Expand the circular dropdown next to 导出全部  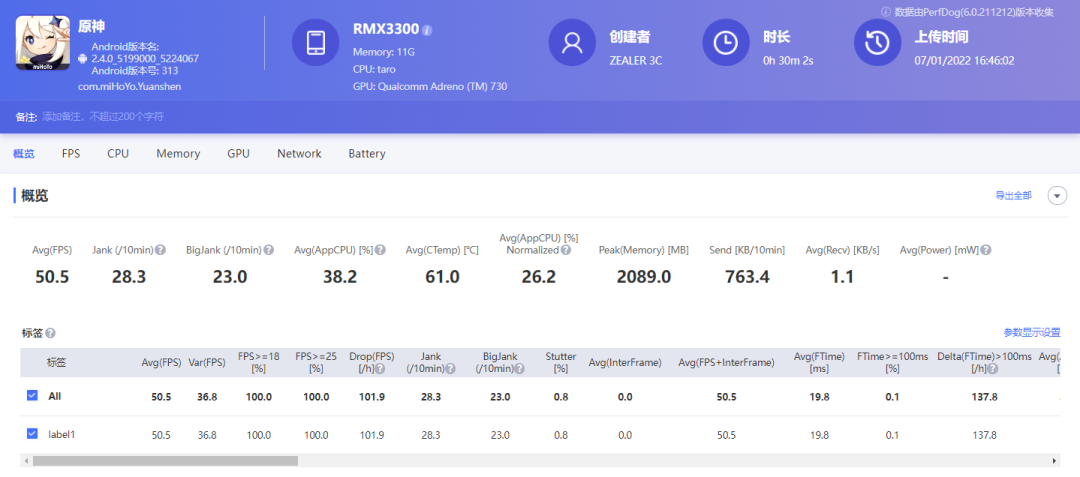(x=1057, y=195)
